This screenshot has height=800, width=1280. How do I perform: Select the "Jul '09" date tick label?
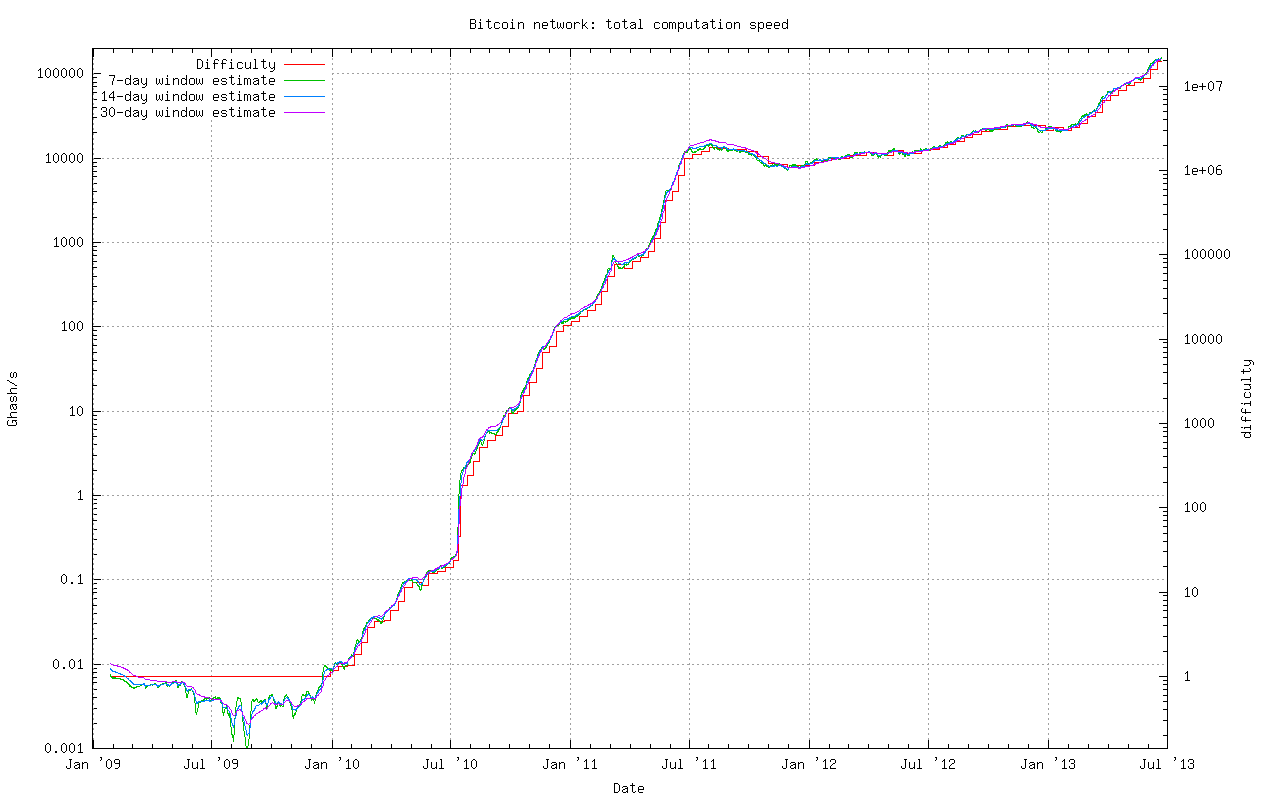[x=212, y=765]
